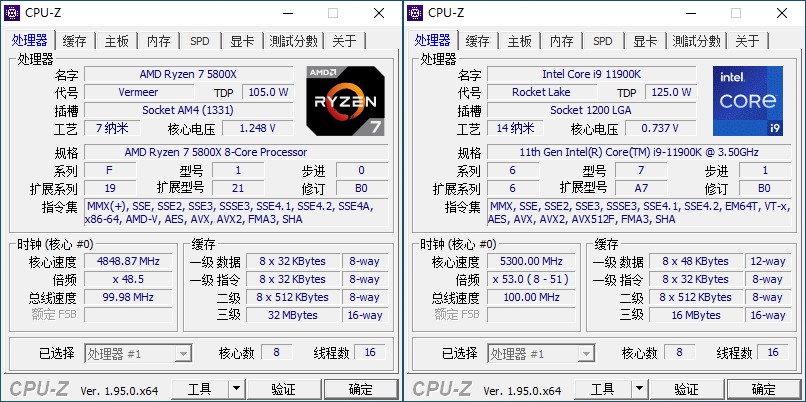
Task: Select 处理器 tab in the left window
Action: pos(30,40)
